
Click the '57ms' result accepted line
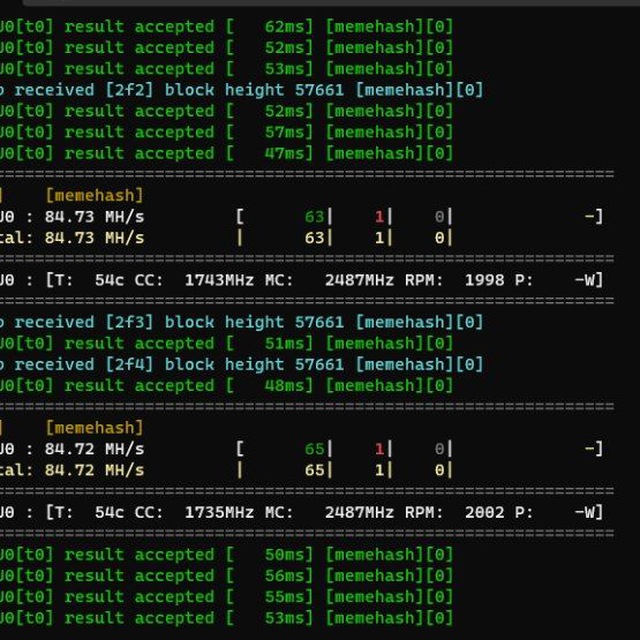(x=227, y=133)
